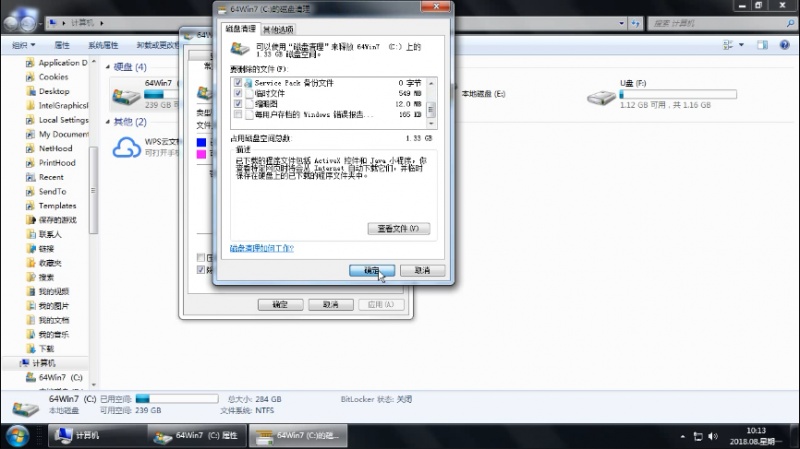Click sidebar scrollbar up arrow
The width and height of the screenshot is (800, 449).
click(93, 62)
